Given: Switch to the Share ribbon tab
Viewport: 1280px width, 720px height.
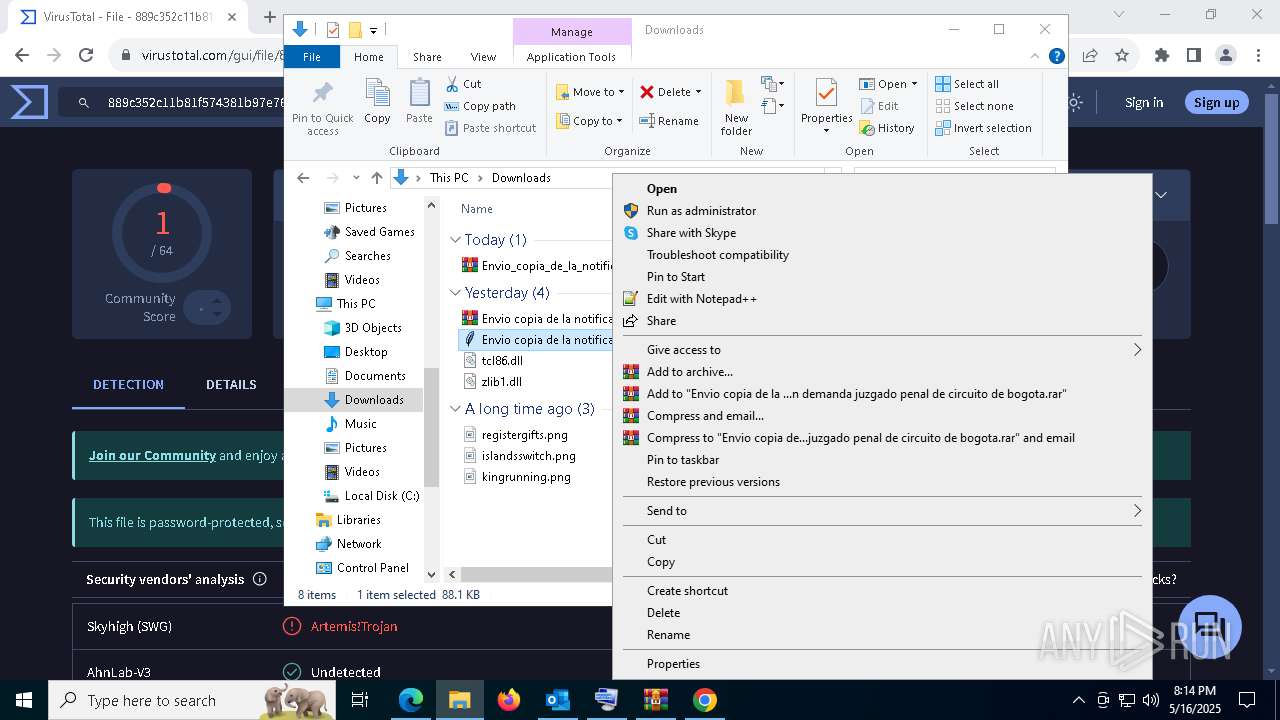Looking at the screenshot, I should (427, 57).
